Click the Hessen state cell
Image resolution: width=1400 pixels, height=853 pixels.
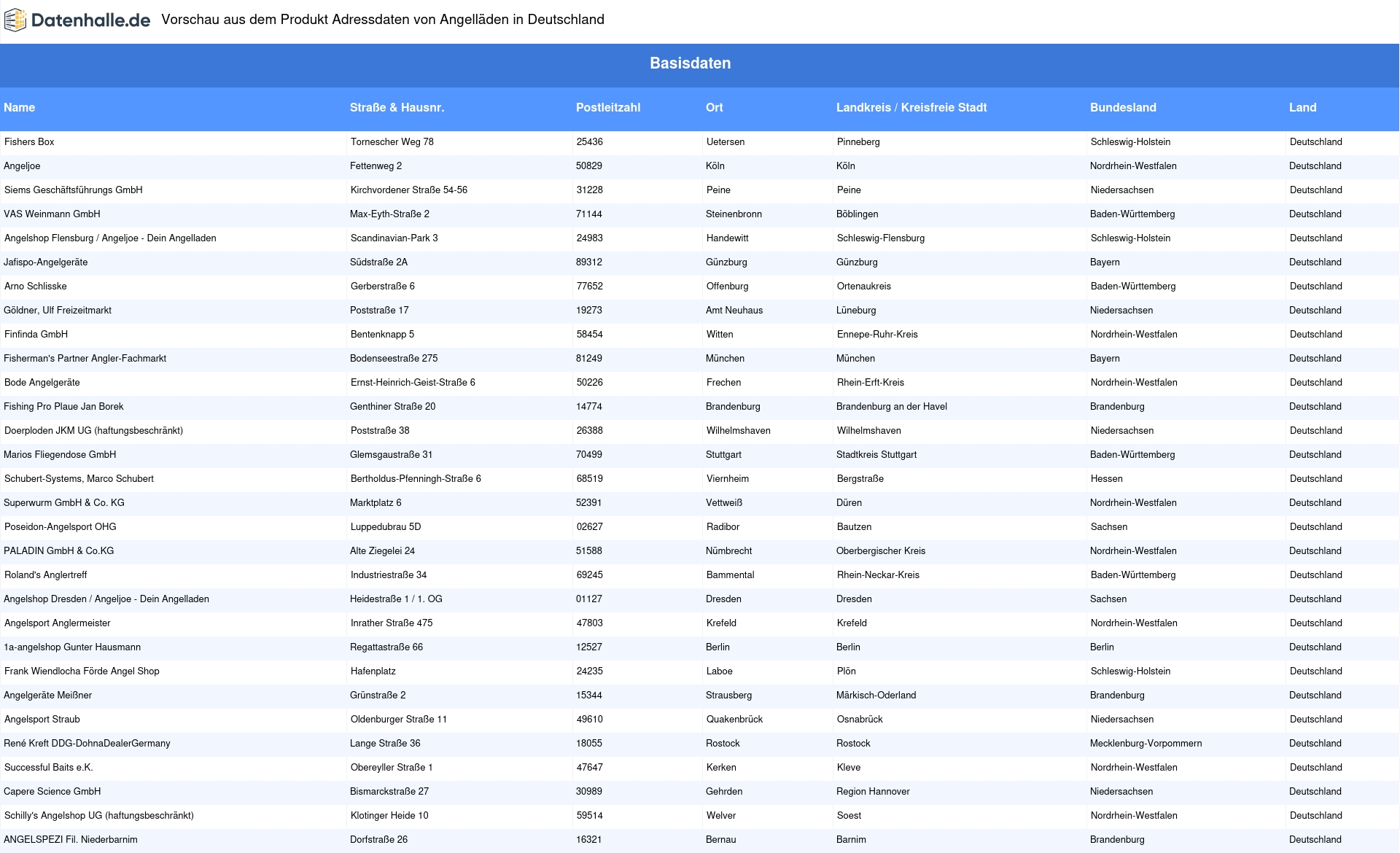[x=1107, y=479]
